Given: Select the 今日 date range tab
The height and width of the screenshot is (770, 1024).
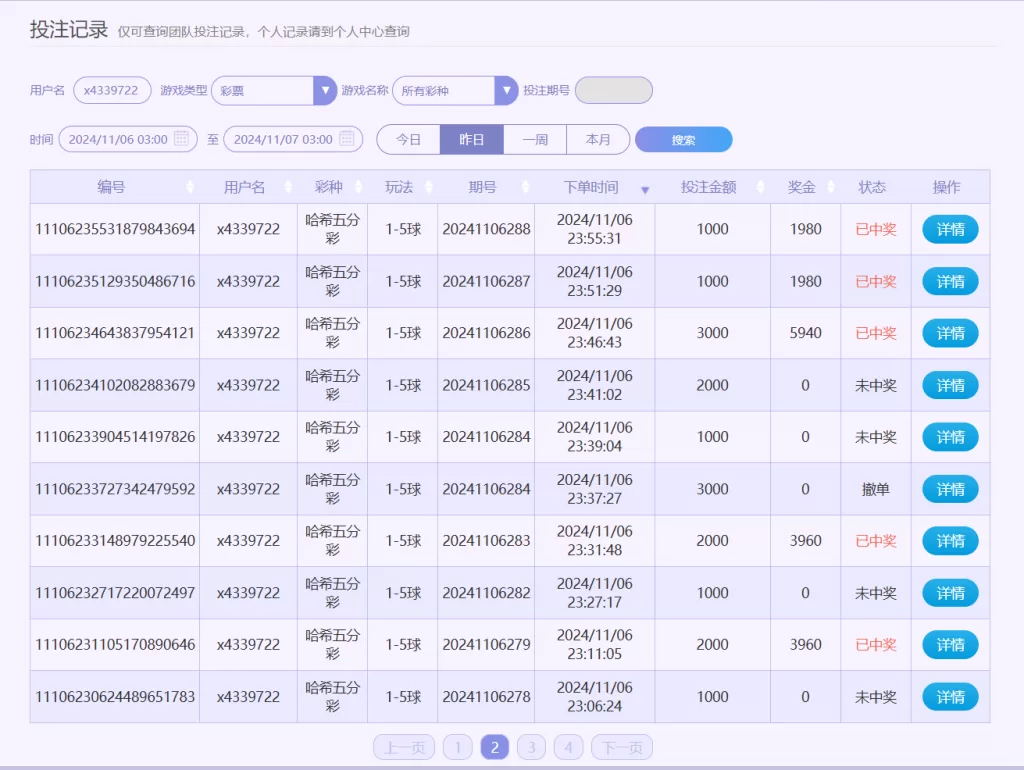Looking at the screenshot, I should click(x=409, y=140).
